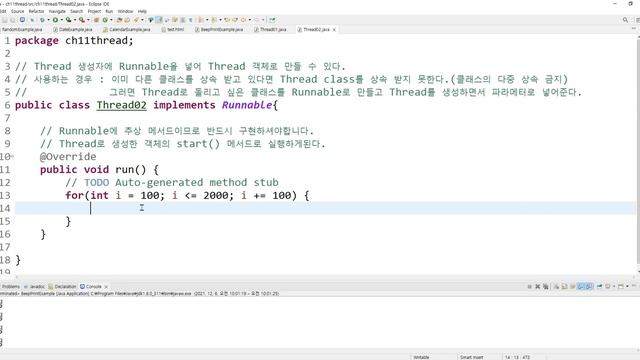Go to Next Annotation using the toolbar
640x360 pixels.
pyautogui.click(x=200, y=20)
